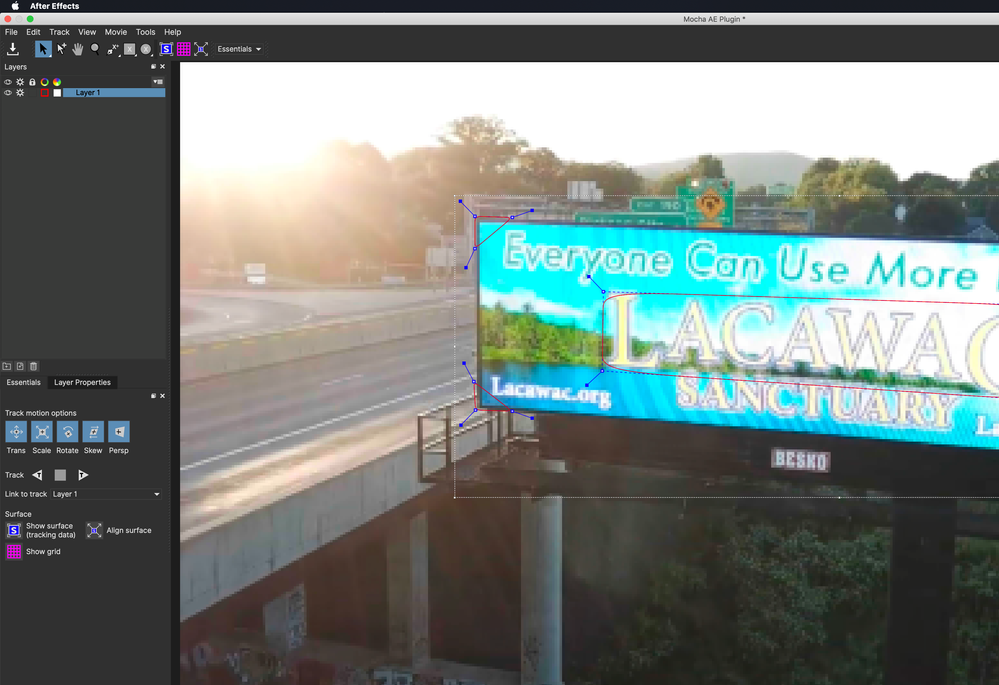Toggle Persp track motion option
The width and height of the screenshot is (999, 685).
click(119, 432)
